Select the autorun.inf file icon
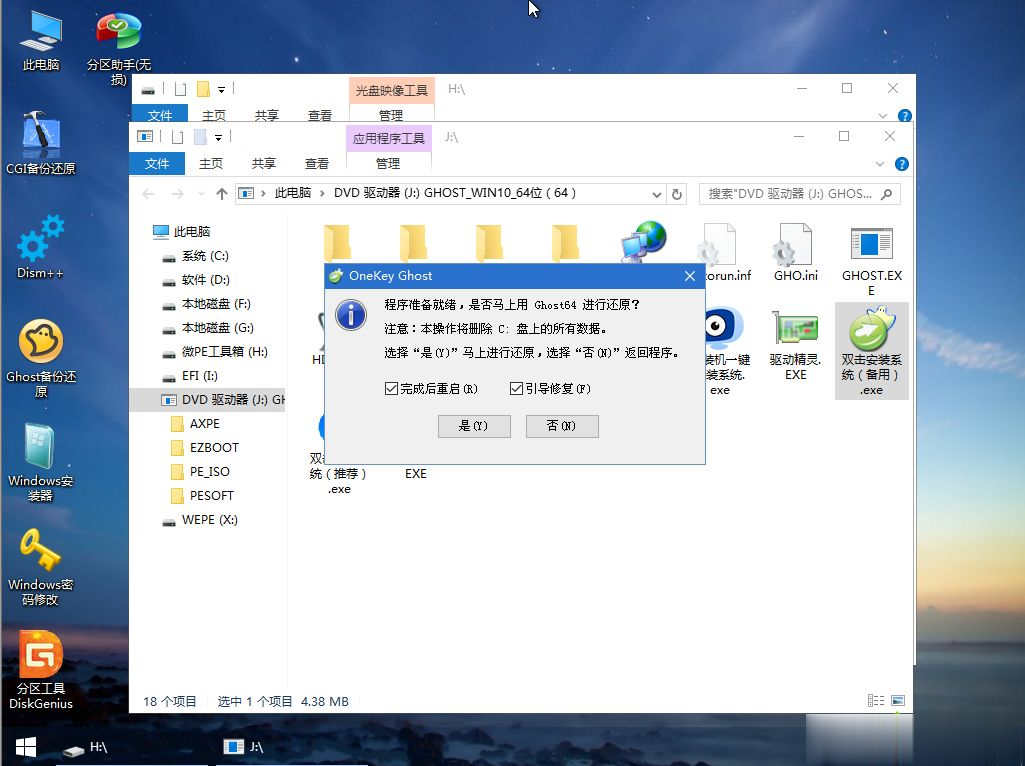Screen dimensions: 1025x766 click(x=724, y=252)
